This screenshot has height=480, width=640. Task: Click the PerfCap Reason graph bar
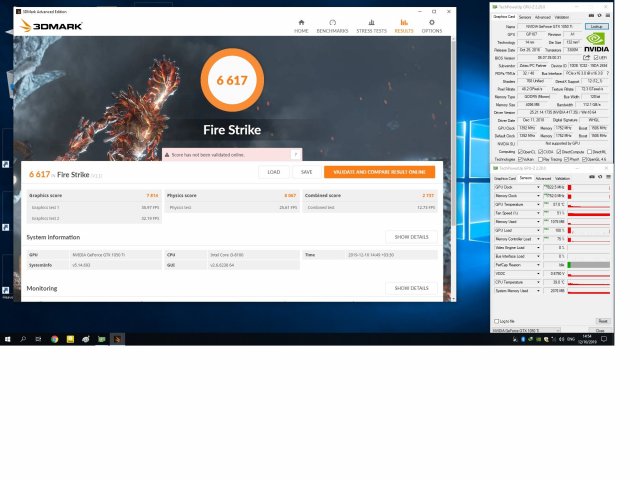point(589,265)
